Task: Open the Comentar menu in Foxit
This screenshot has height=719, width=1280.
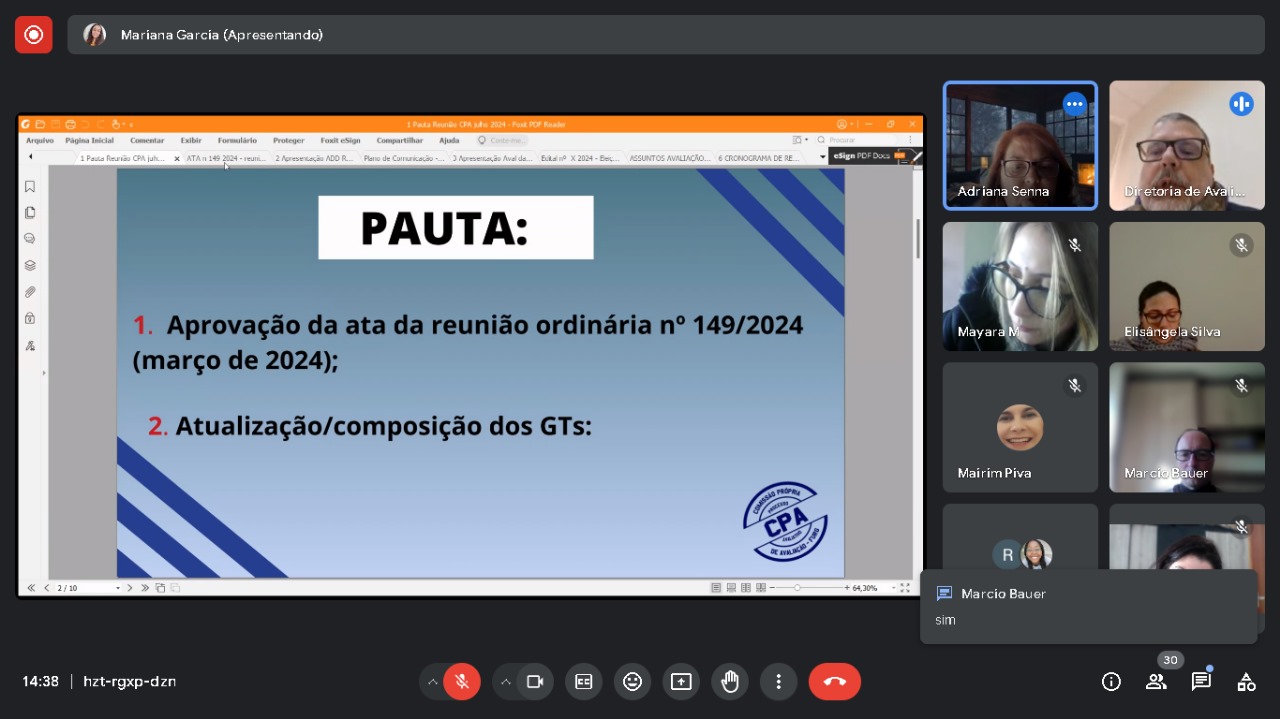Action: [x=147, y=140]
